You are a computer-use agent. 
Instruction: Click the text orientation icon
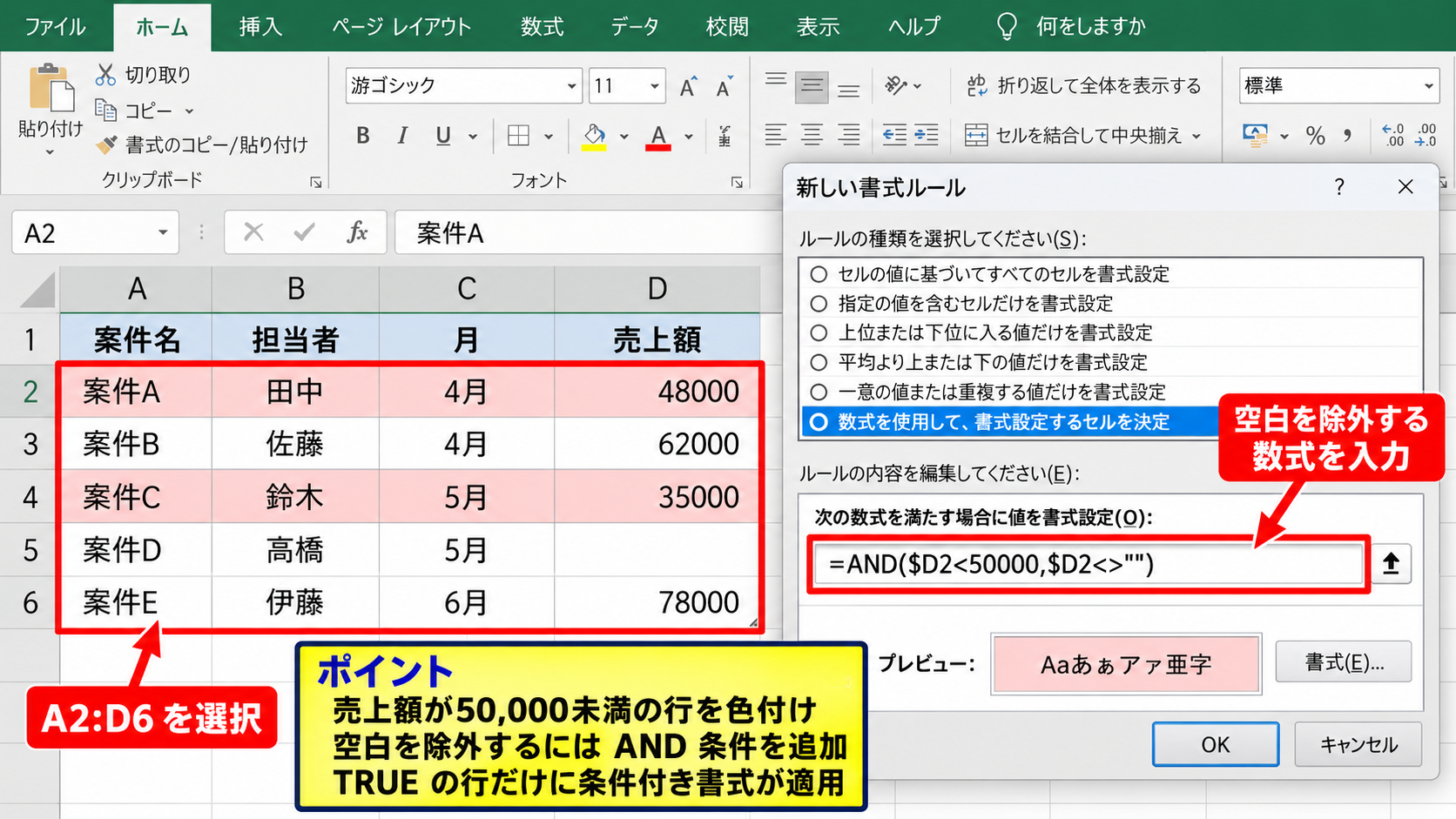[x=895, y=85]
